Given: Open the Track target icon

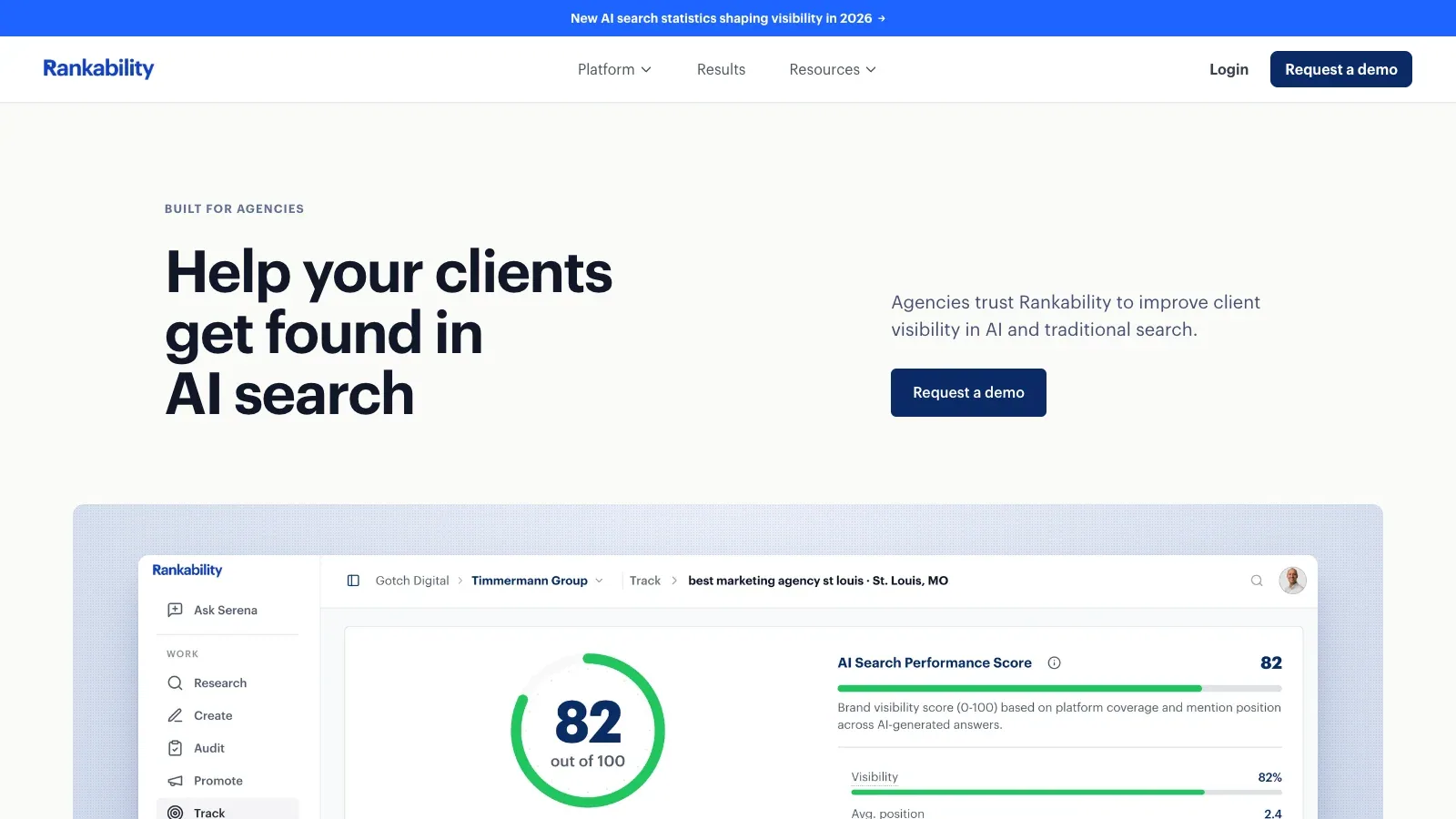Looking at the screenshot, I should [x=176, y=813].
